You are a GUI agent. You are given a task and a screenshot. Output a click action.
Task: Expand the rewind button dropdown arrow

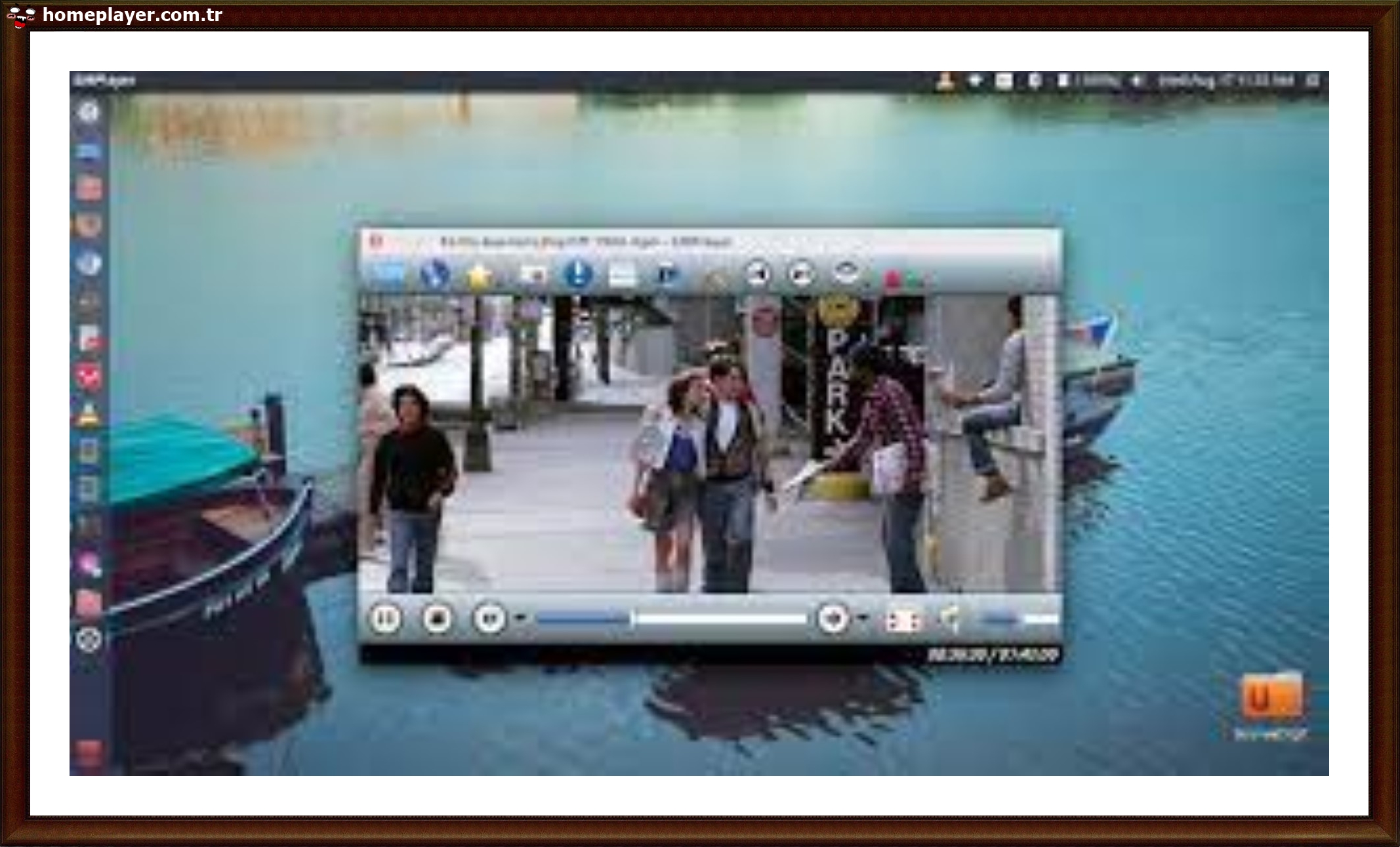(521, 617)
